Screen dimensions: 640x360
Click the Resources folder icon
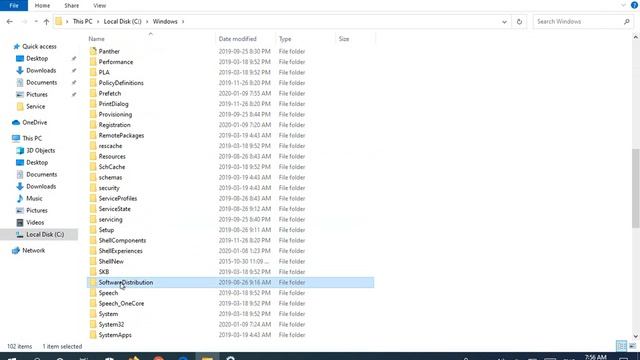pyautogui.click(x=93, y=156)
